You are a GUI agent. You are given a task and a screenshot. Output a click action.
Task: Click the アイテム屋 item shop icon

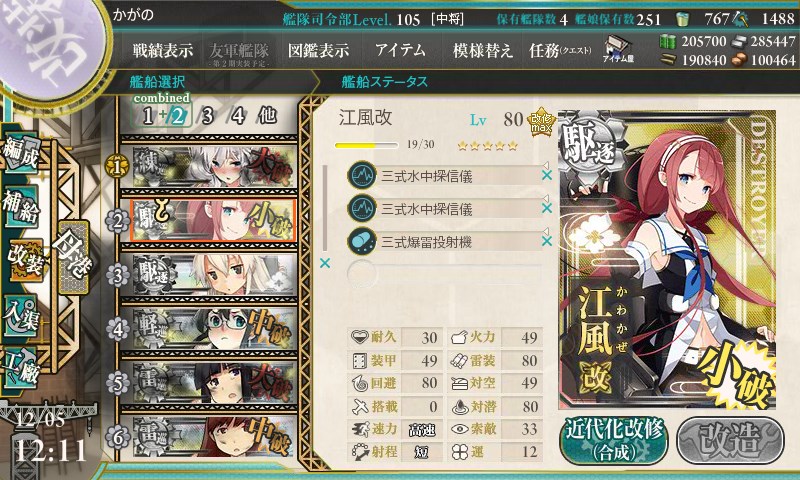coord(618,49)
